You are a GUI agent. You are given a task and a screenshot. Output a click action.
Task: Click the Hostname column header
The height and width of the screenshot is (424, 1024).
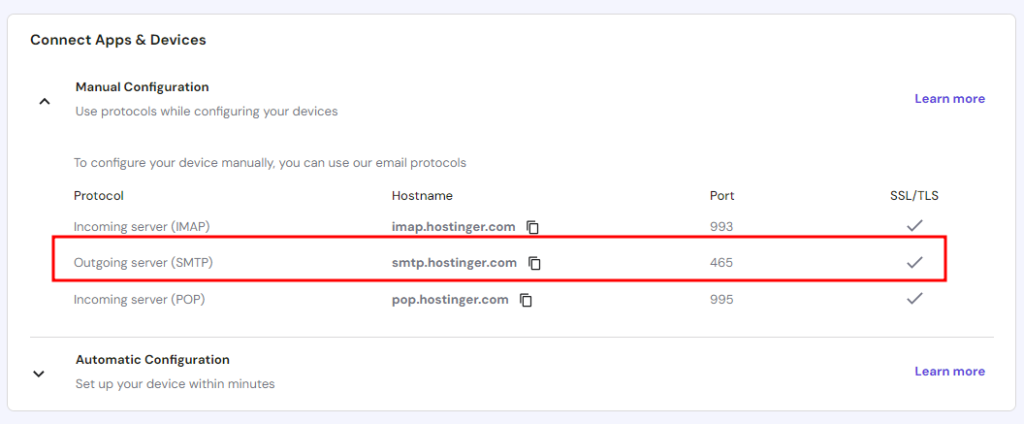tap(422, 195)
